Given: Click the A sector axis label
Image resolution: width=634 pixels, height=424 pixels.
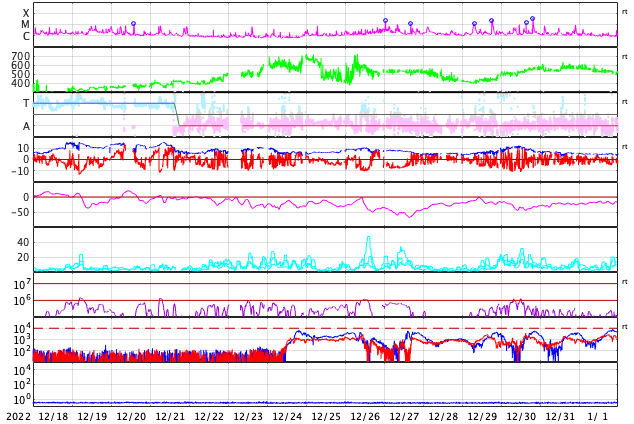Looking at the screenshot, I should click(26, 126).
